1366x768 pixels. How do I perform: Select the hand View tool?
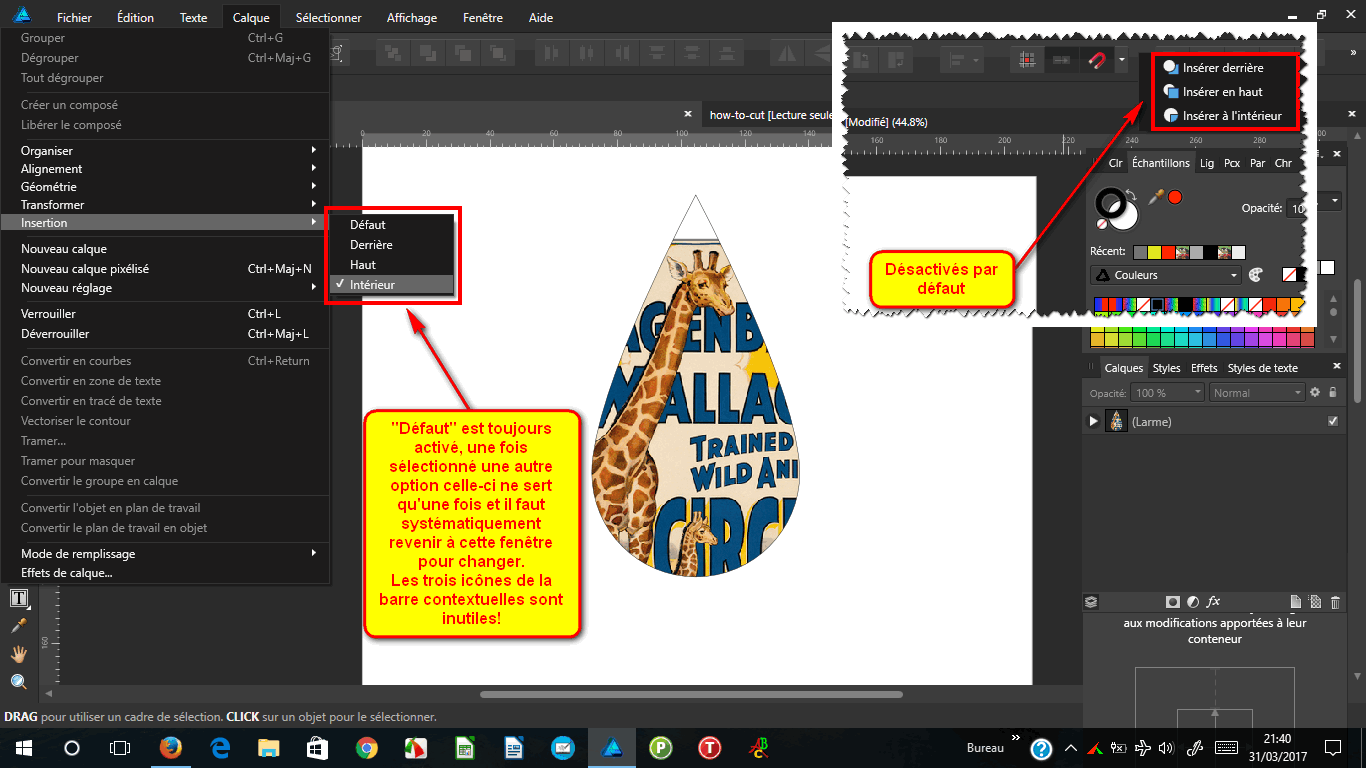click(18, 654)
